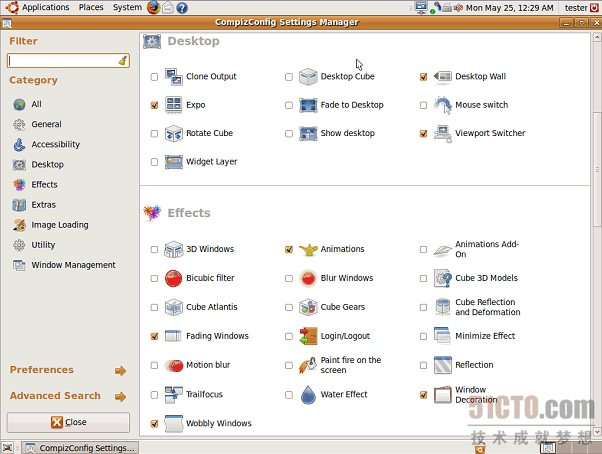602x454 pixels.
Task: Open the Desktop Wall plugin icon
Action: tap(443, 77)
